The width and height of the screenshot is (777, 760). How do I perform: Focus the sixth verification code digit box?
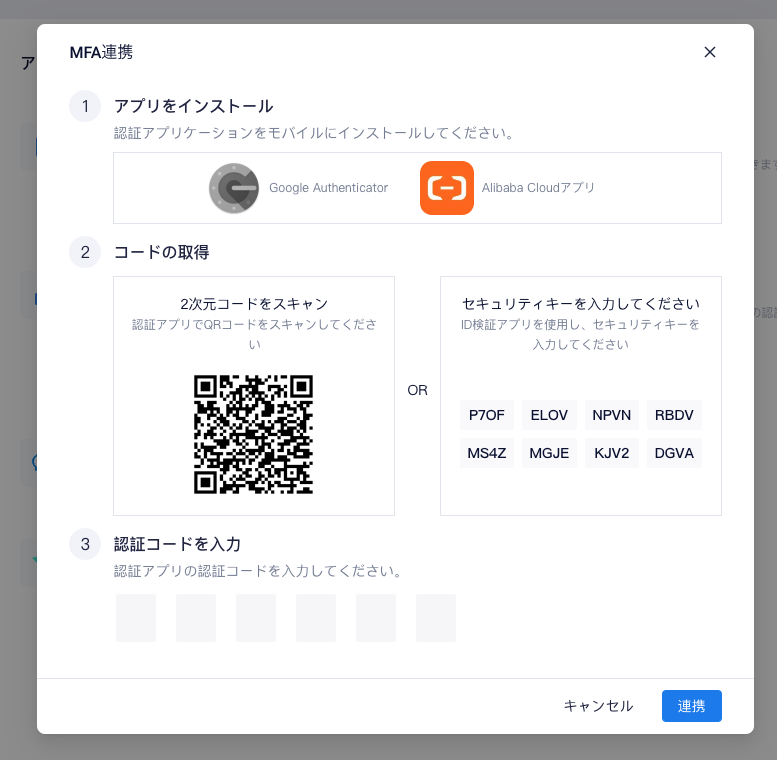436,618
